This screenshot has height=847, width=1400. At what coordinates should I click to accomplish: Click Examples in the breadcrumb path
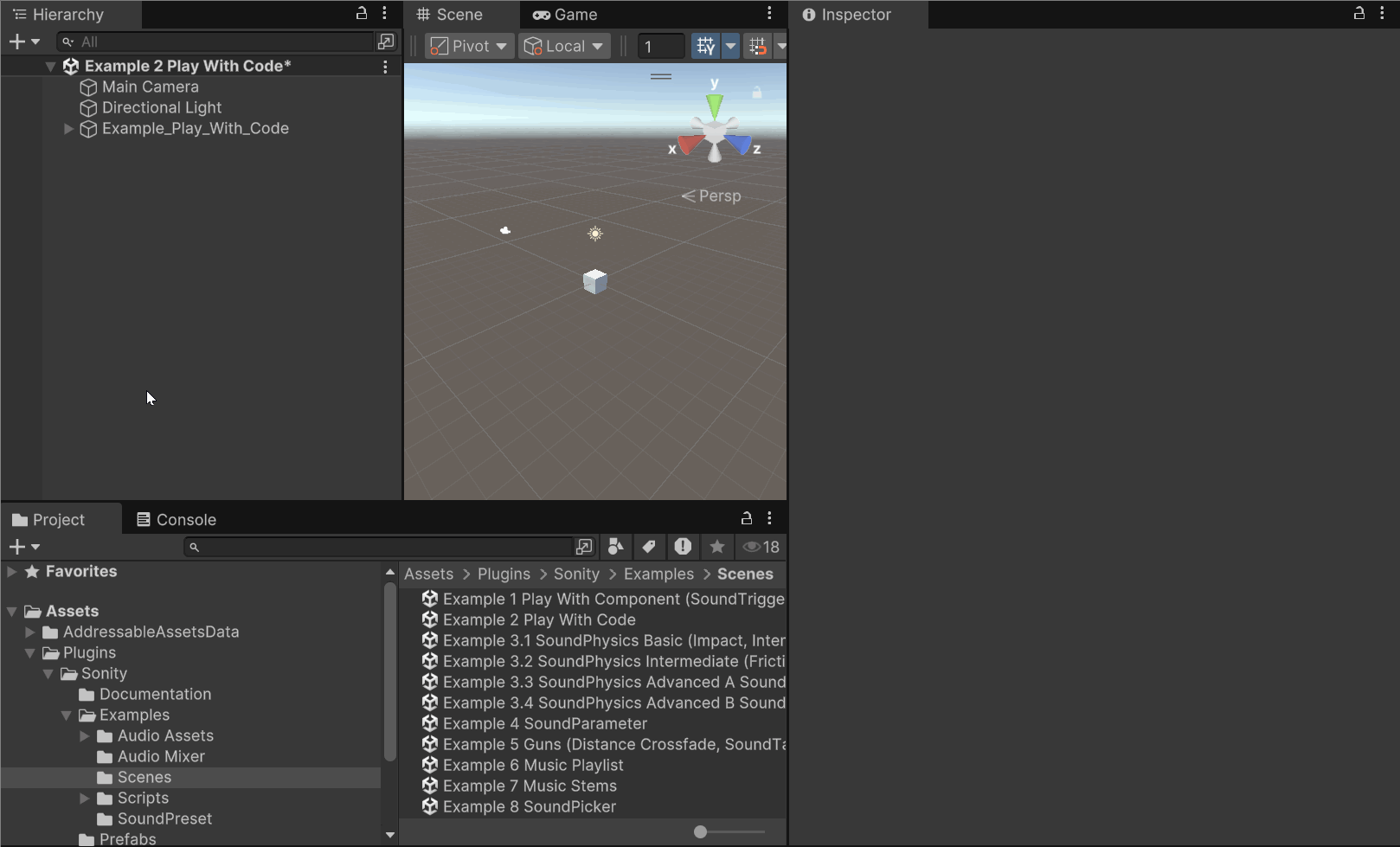(x=658, y=574)
